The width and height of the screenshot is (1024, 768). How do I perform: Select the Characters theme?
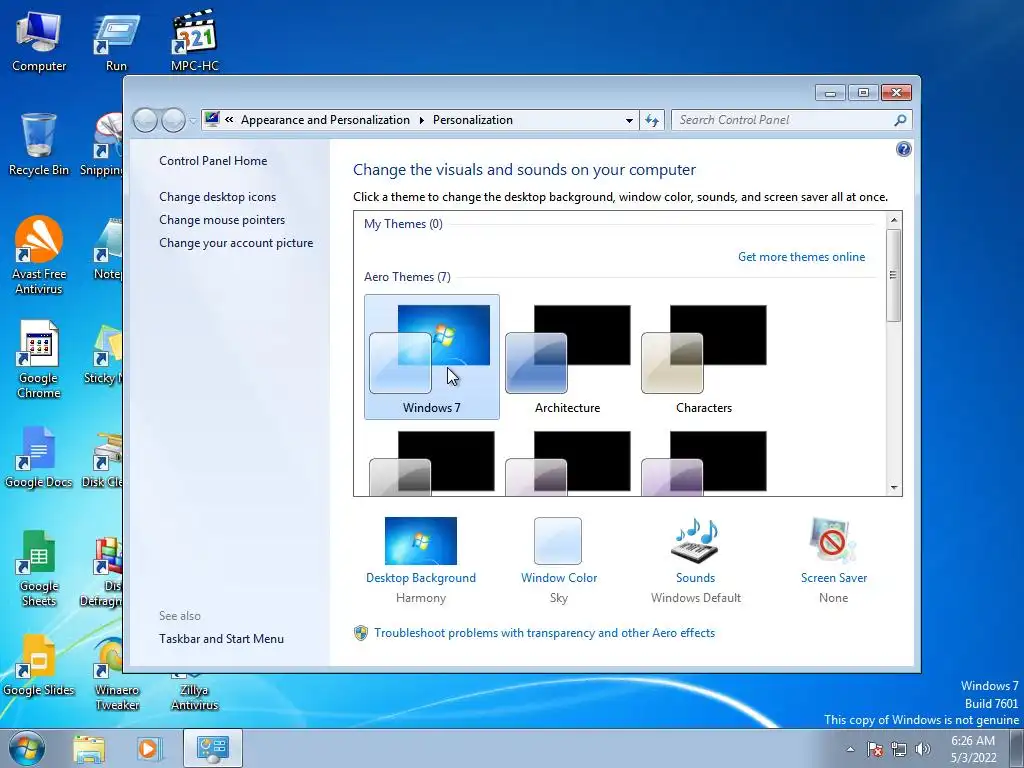(x=703, y=357)
